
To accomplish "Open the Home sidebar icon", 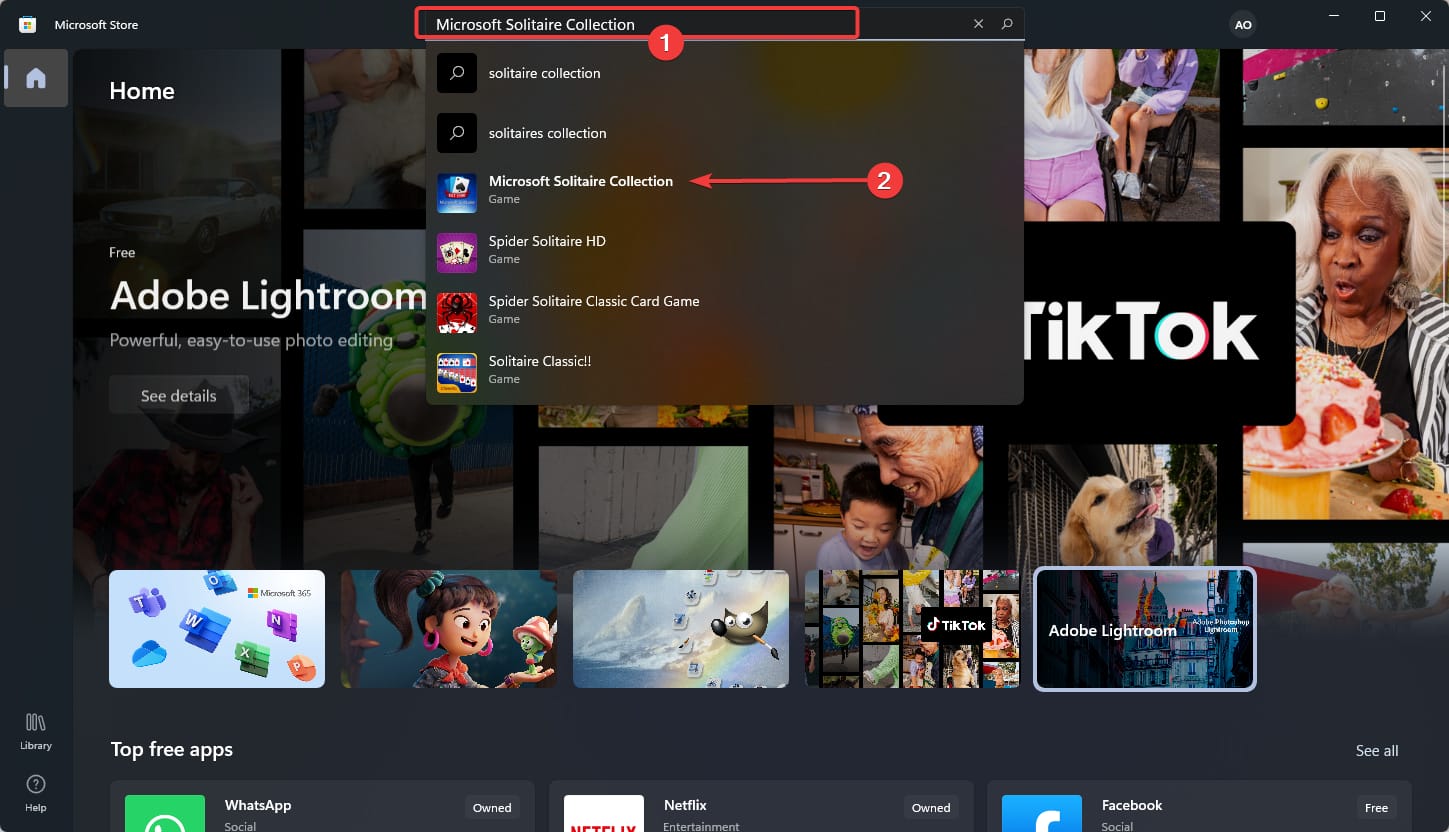I will (x=36, y=78).
